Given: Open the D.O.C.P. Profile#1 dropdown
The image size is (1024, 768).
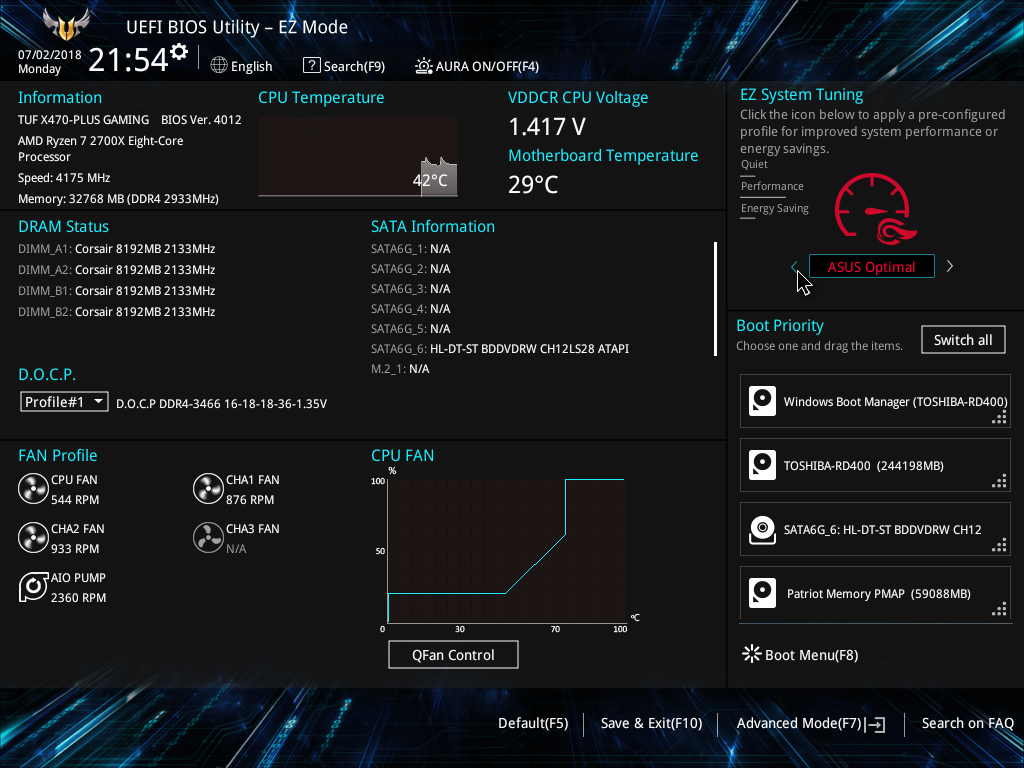Looking at the screenshot, I should coord(64,402).
